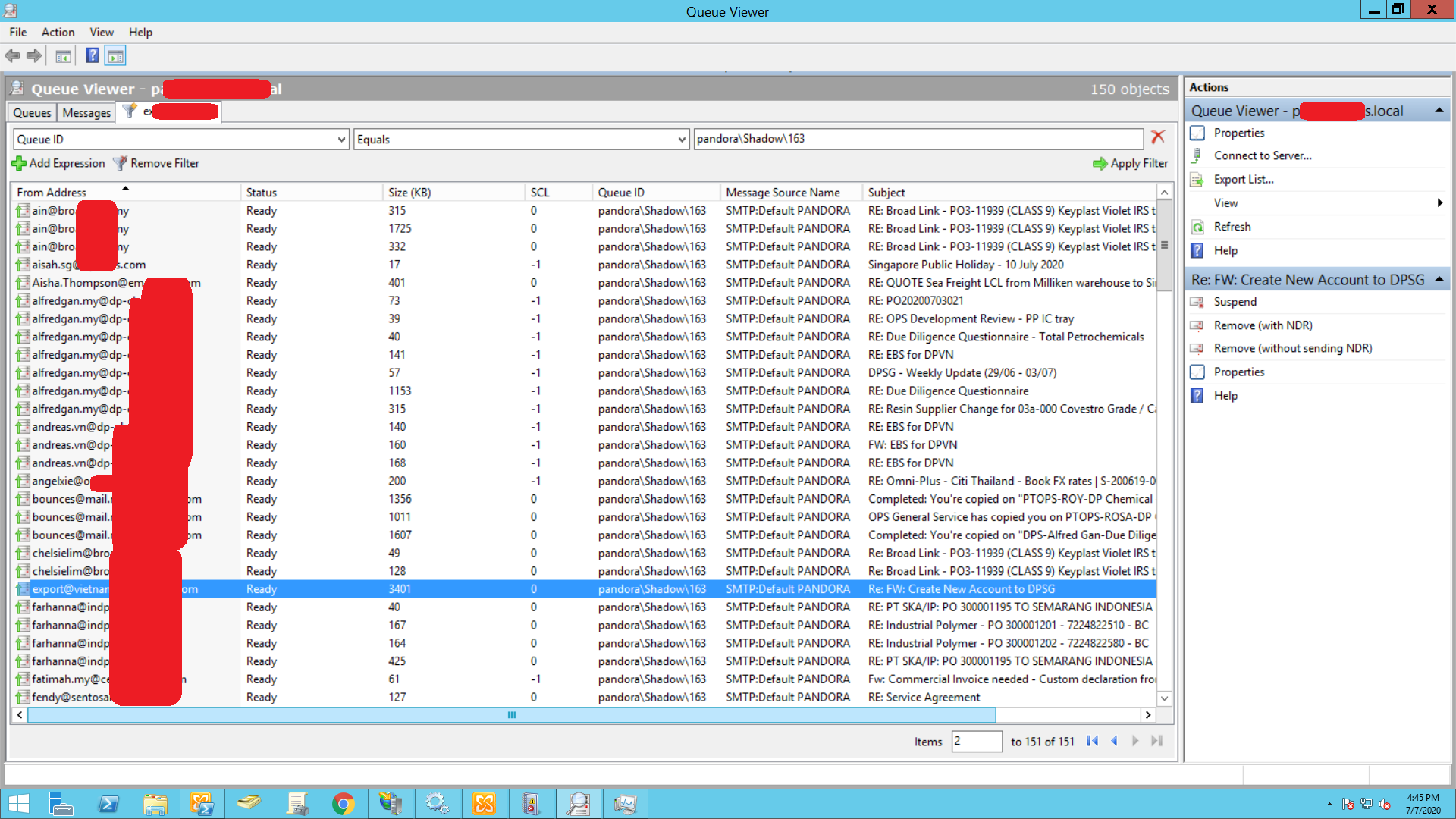Click the Add Expression green plus icon
1456x819 pixels.
point(19,163)
